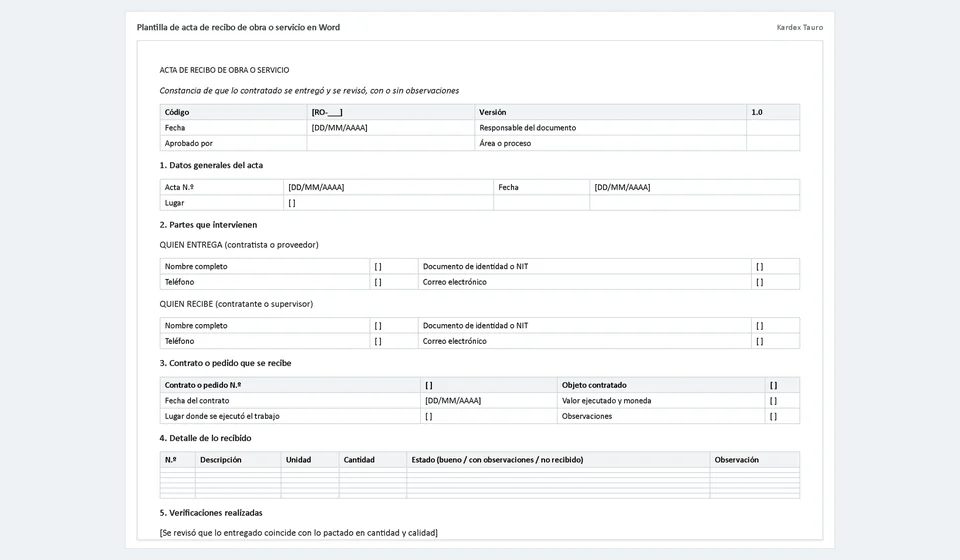Click the section heading '2. Partes que intervienen'
The width and height of the screenshot is (960, 560).
click(x=208, y=225)
